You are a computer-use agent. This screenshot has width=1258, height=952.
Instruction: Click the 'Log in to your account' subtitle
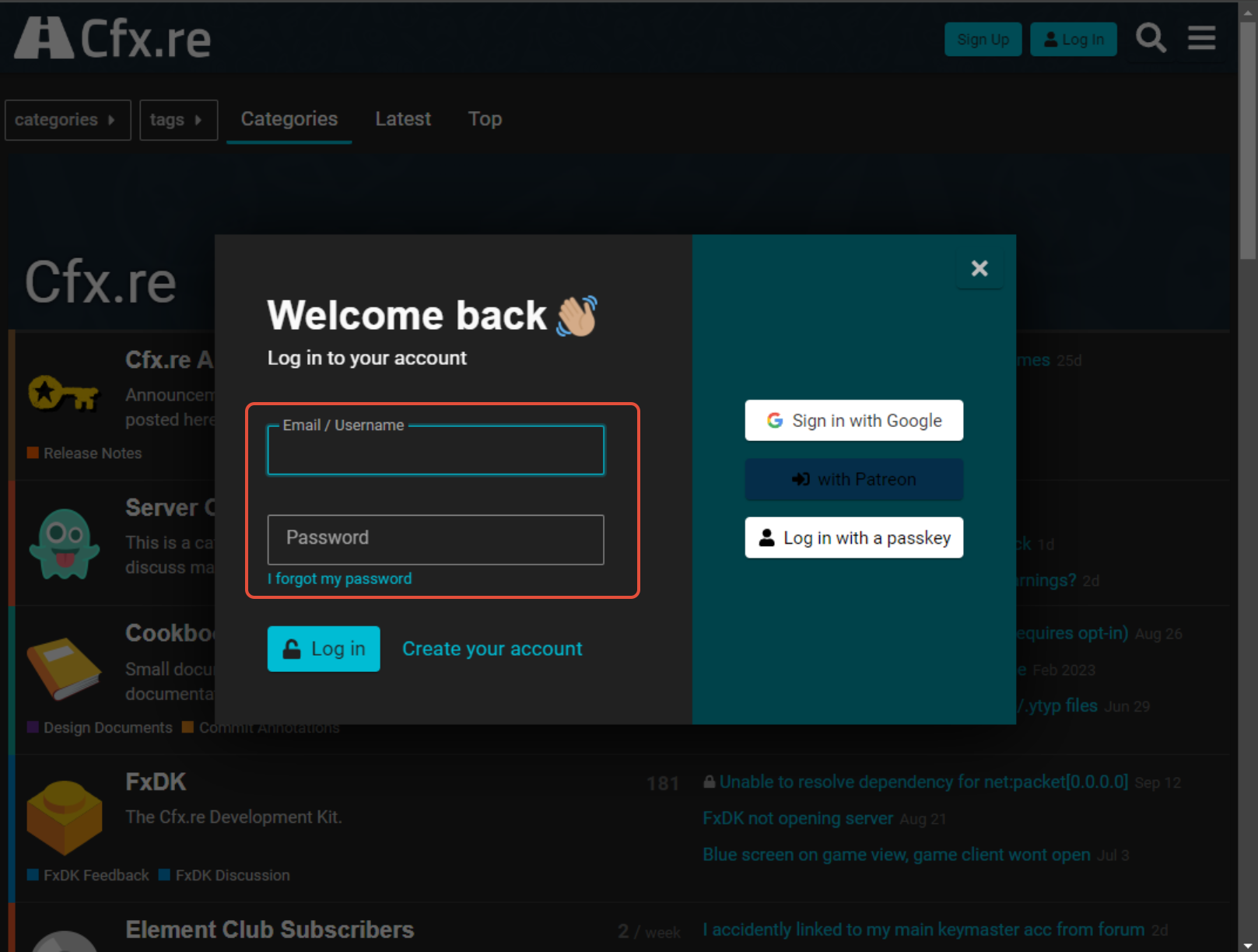click(x=367, y=358)
